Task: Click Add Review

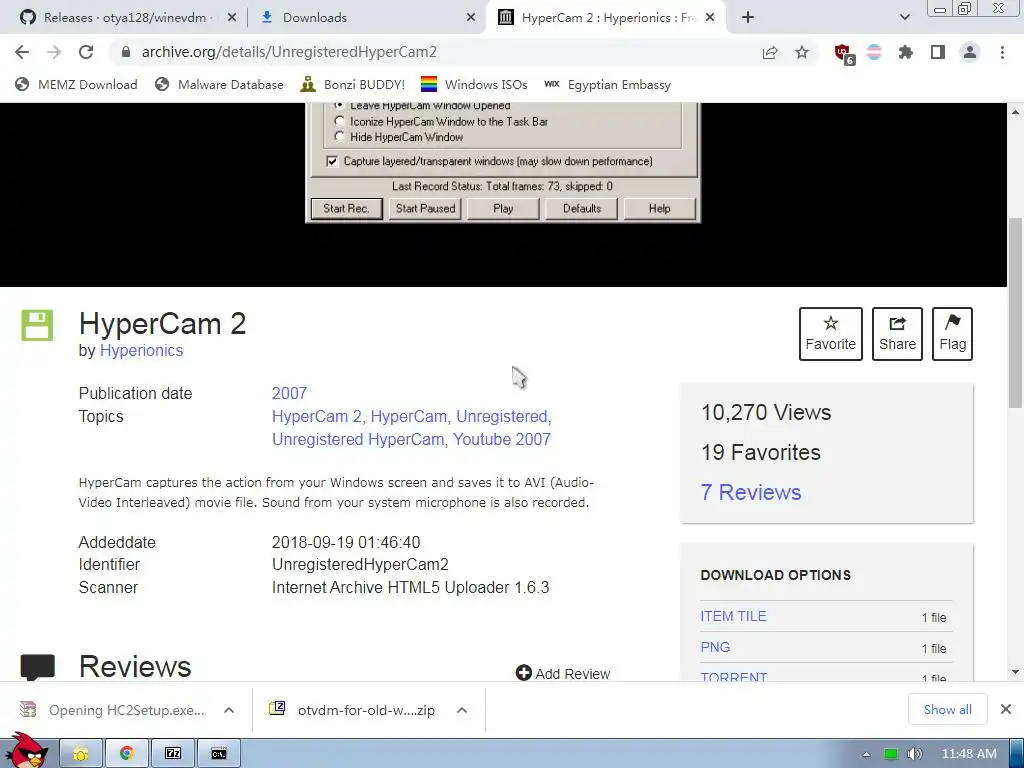Action: (563, 673)
